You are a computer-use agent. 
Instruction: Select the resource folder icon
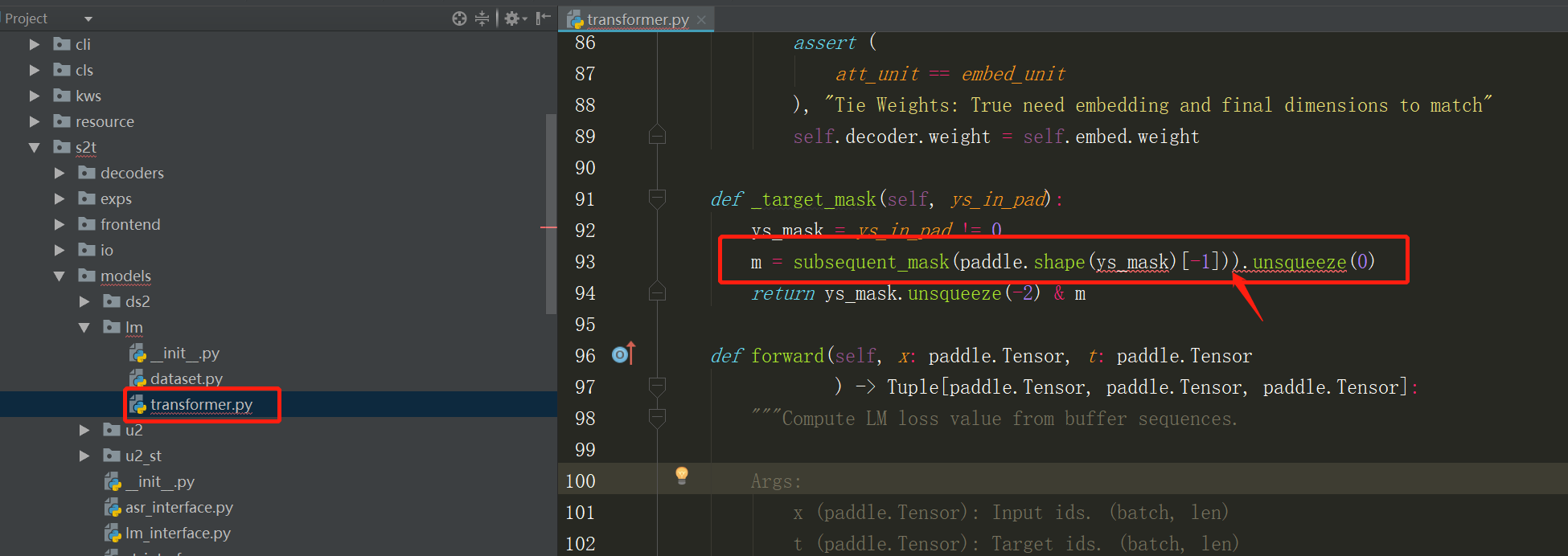(62, 121)
